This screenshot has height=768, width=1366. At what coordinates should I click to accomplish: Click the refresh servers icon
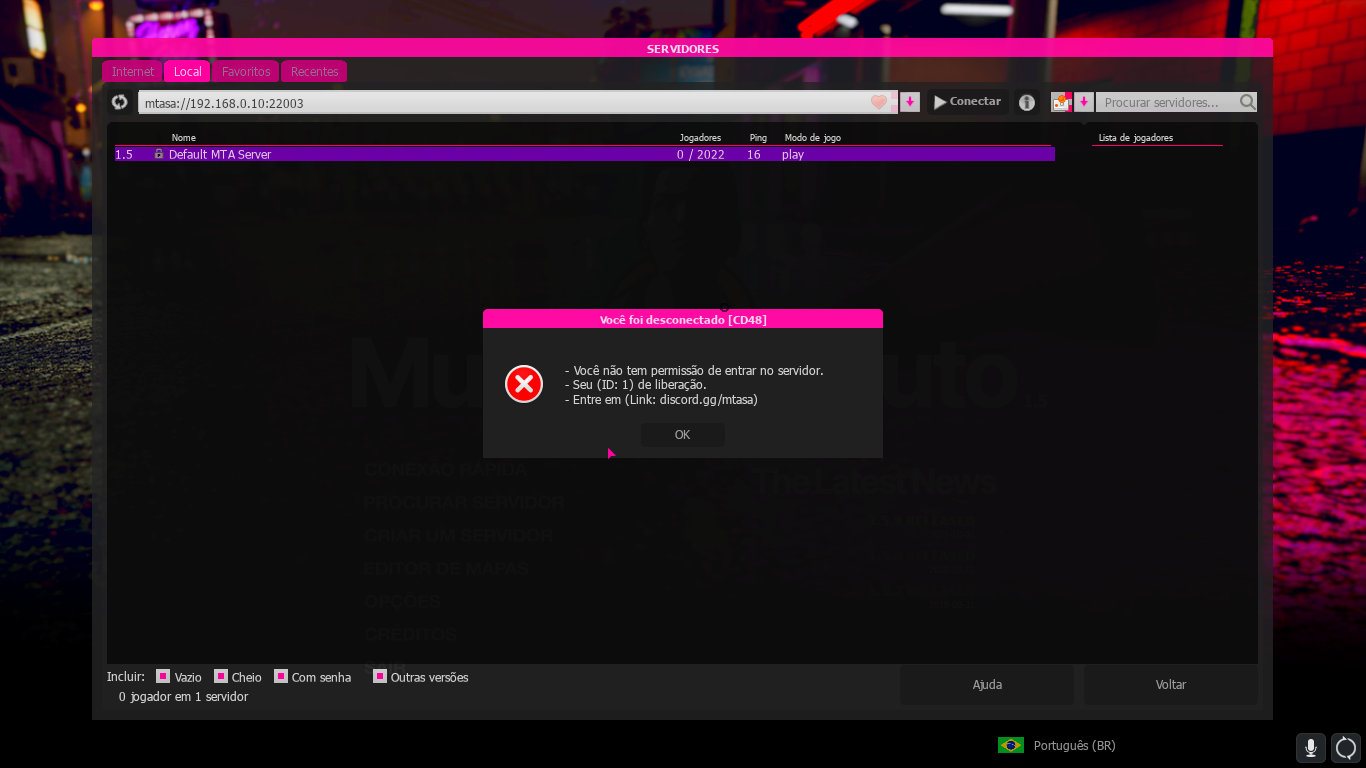pyautogui.click(x=119, y=101)
